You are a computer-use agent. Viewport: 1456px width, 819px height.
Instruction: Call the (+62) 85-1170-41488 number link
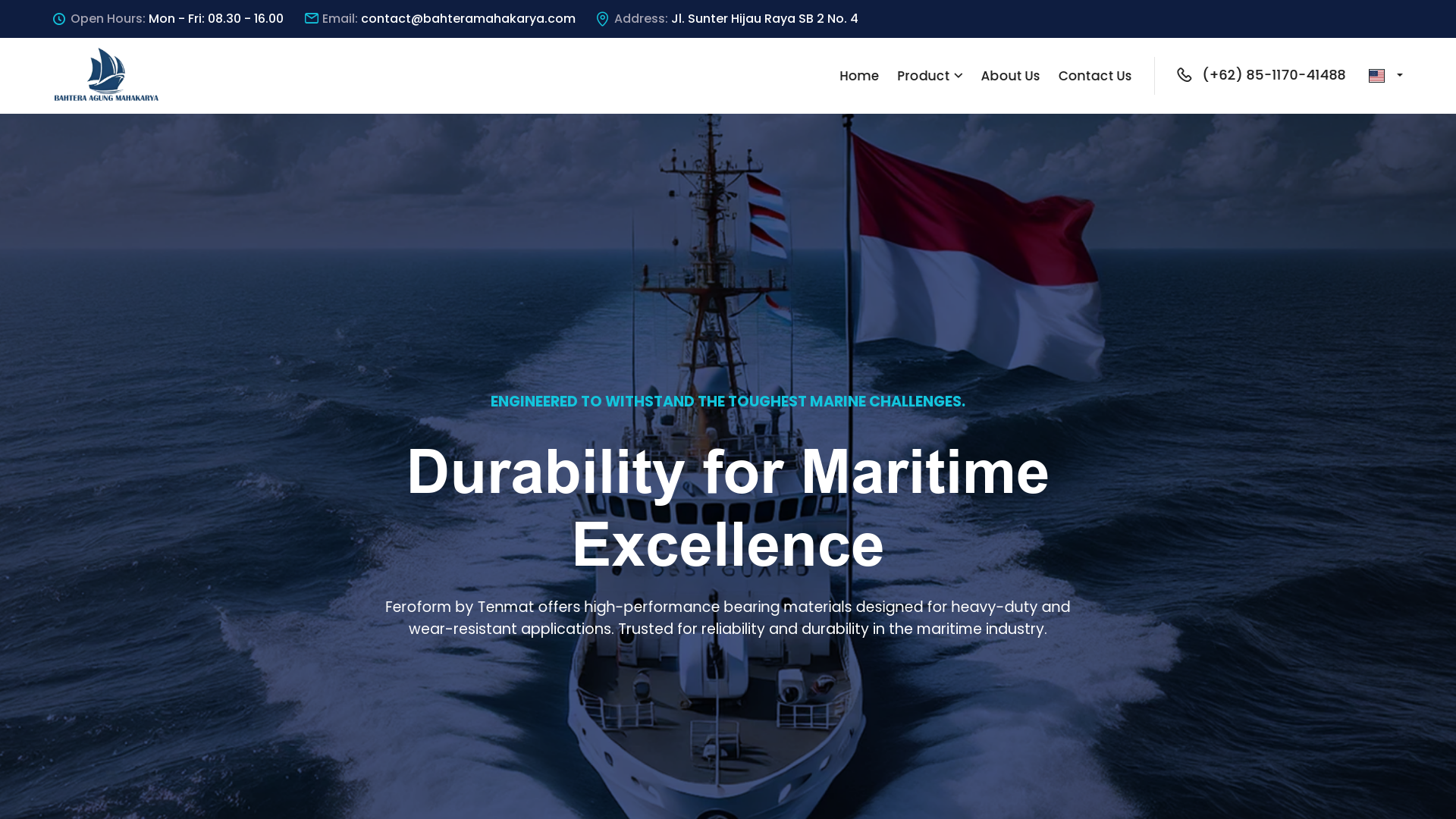click(x=1274, y=75)
